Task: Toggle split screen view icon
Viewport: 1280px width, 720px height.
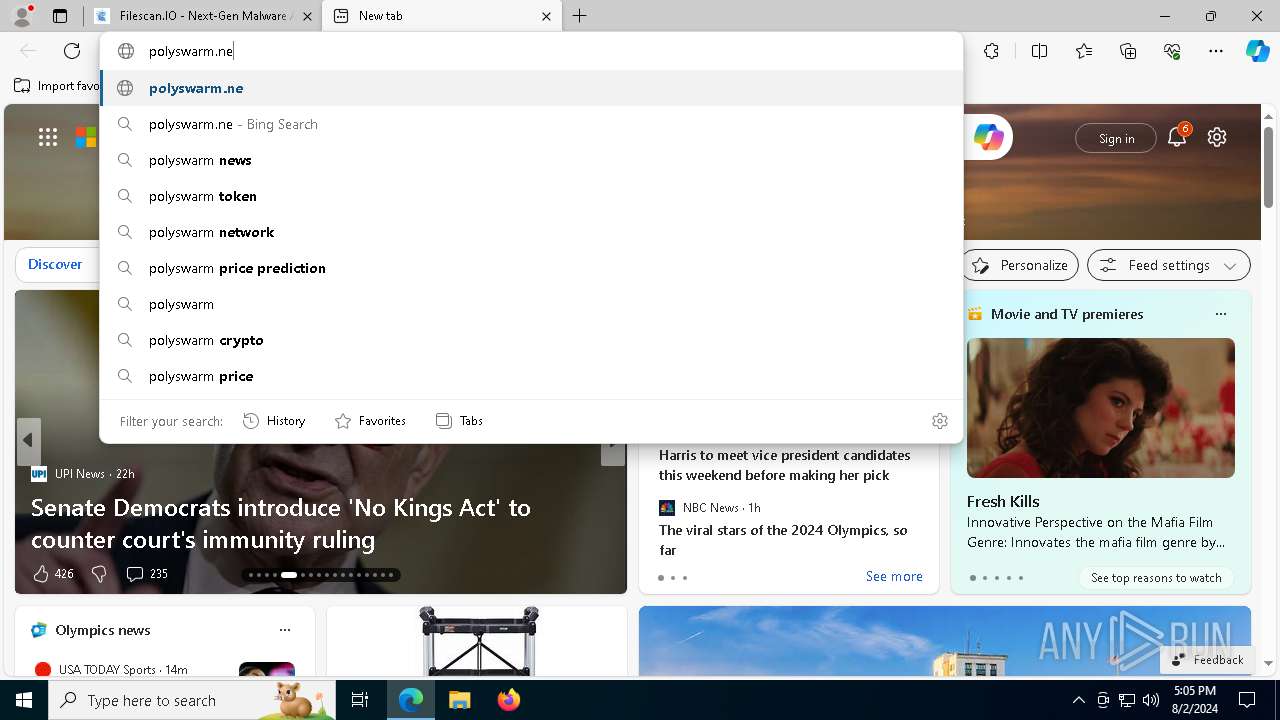Action: [x=1039, y=51]
